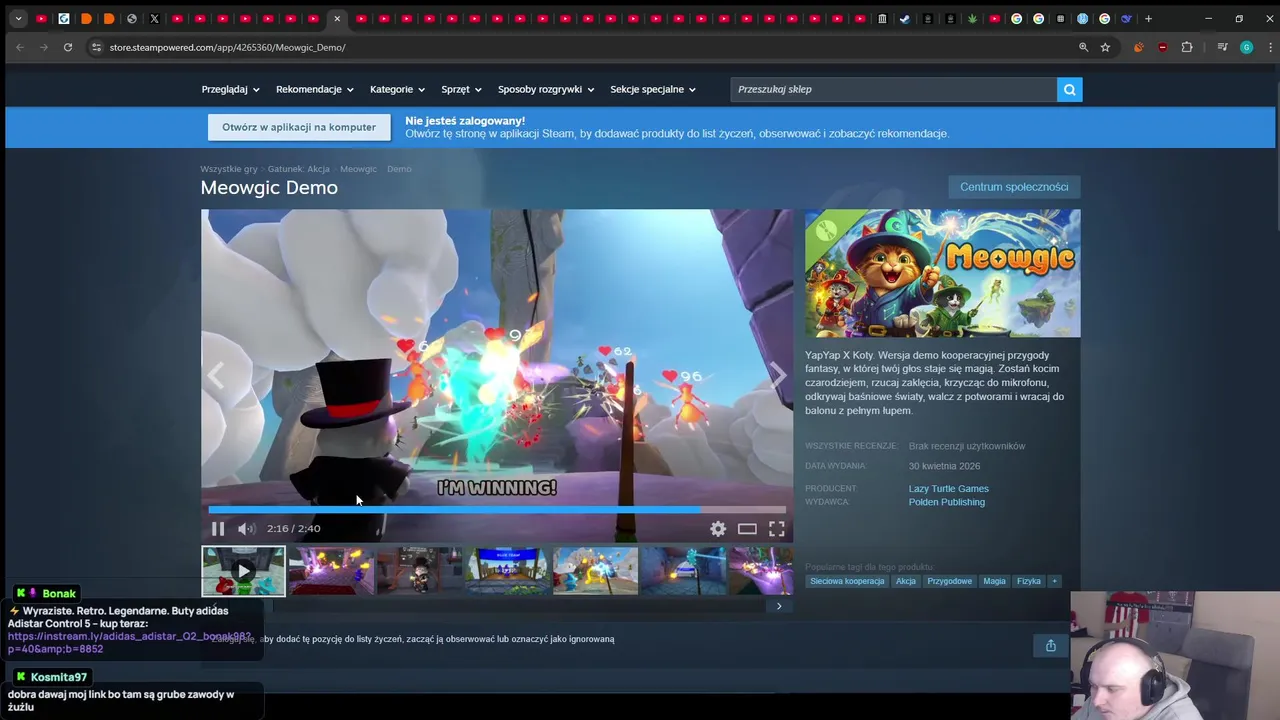Open tab search dropdown arrow
Viewport: 1280px width, 720px height.
(18, 18)
